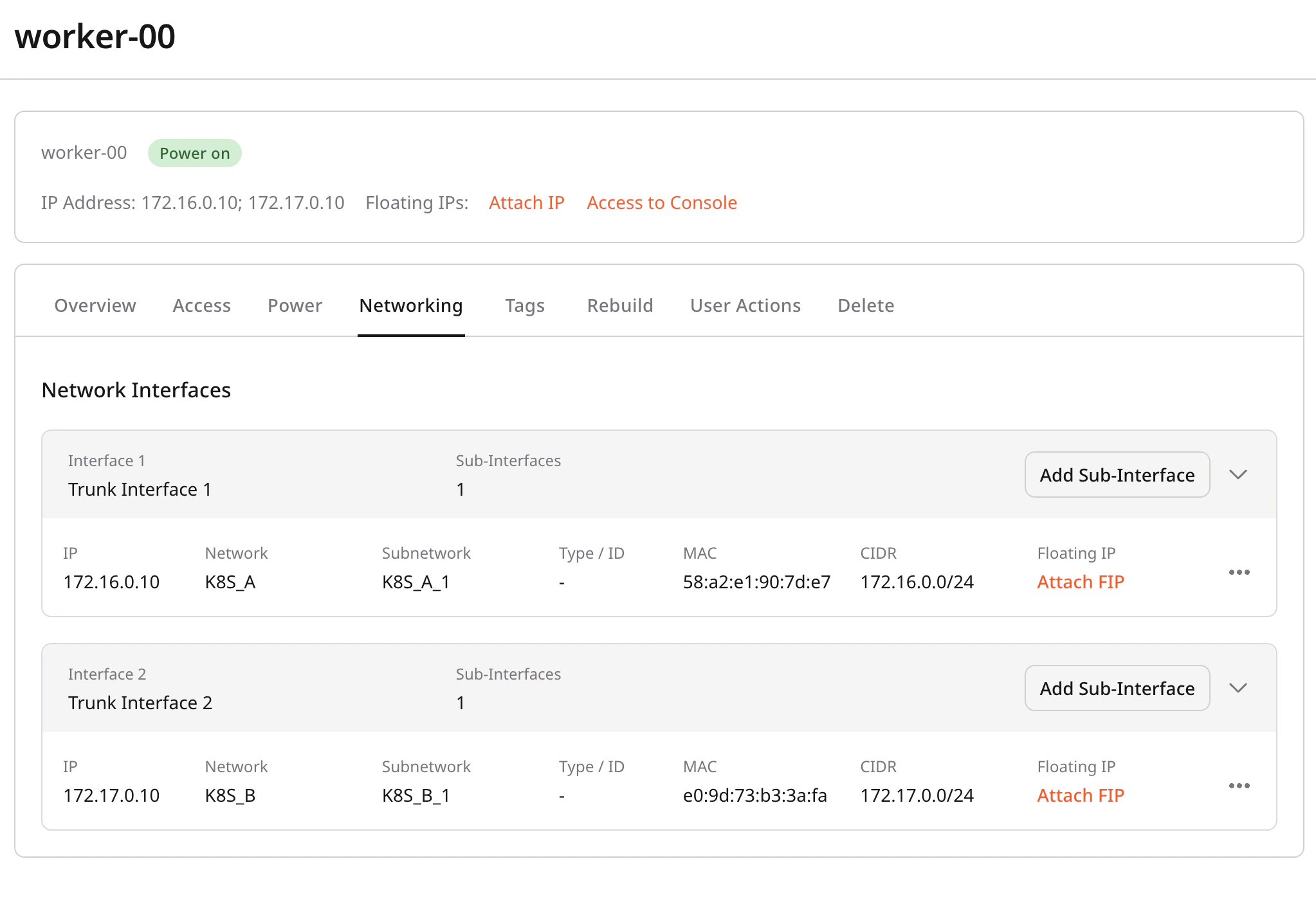This screenshot has width=1316, height=904.
Task: Click the Trunk Interface 2 name
Action: click(x=140, y=703)
